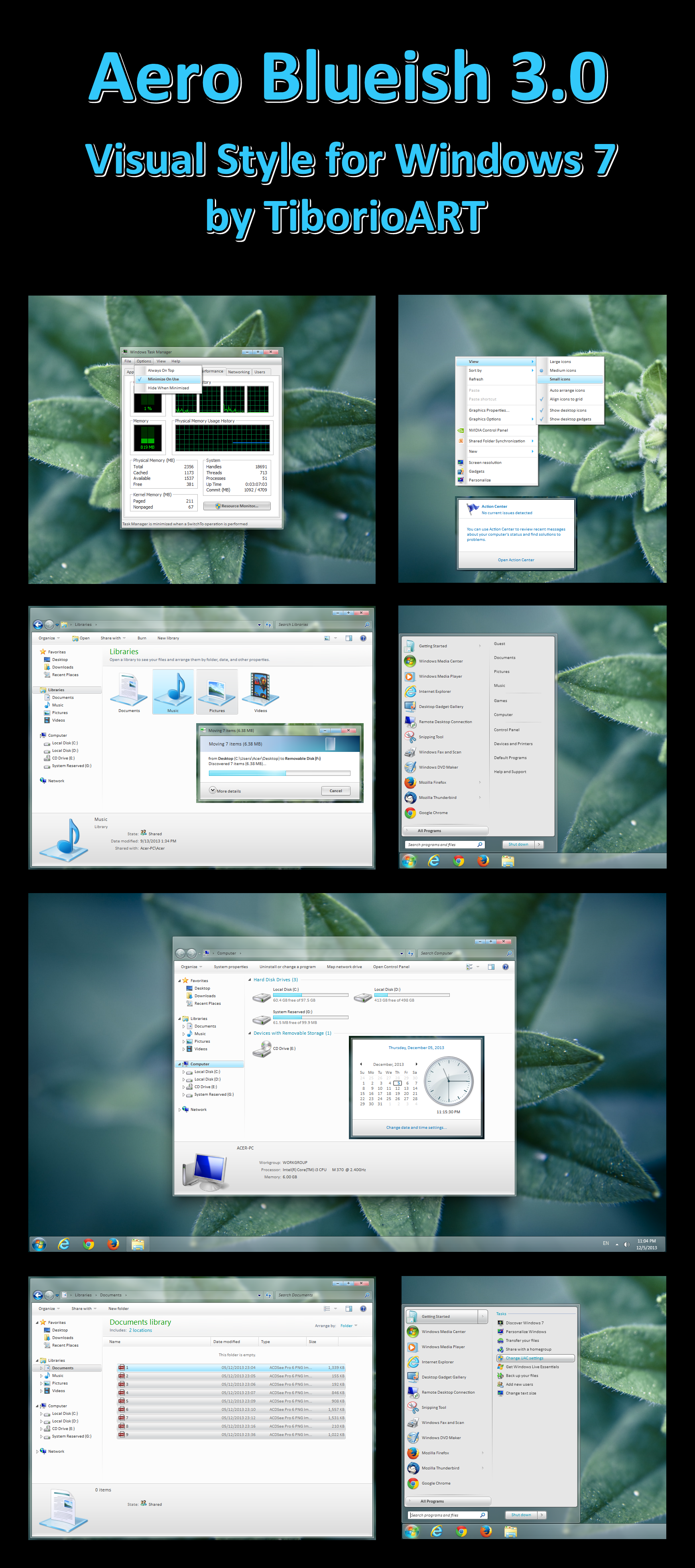695x1568 pixels.
Task: Toggle the preview pane icon in the Computer window toolbar
Action: click(x=491, y=967)
